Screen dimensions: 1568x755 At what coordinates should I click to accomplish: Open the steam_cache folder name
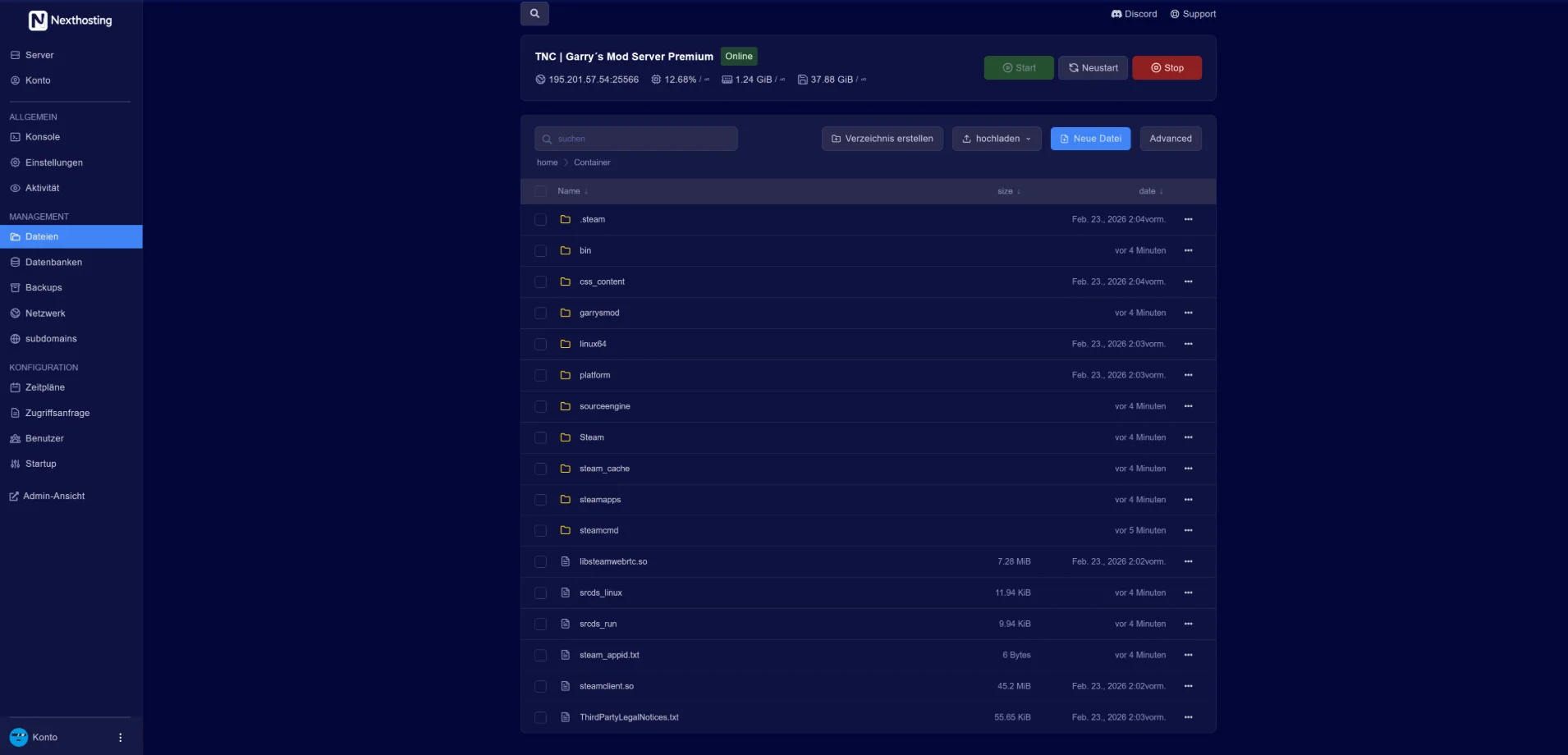point(604,469)
